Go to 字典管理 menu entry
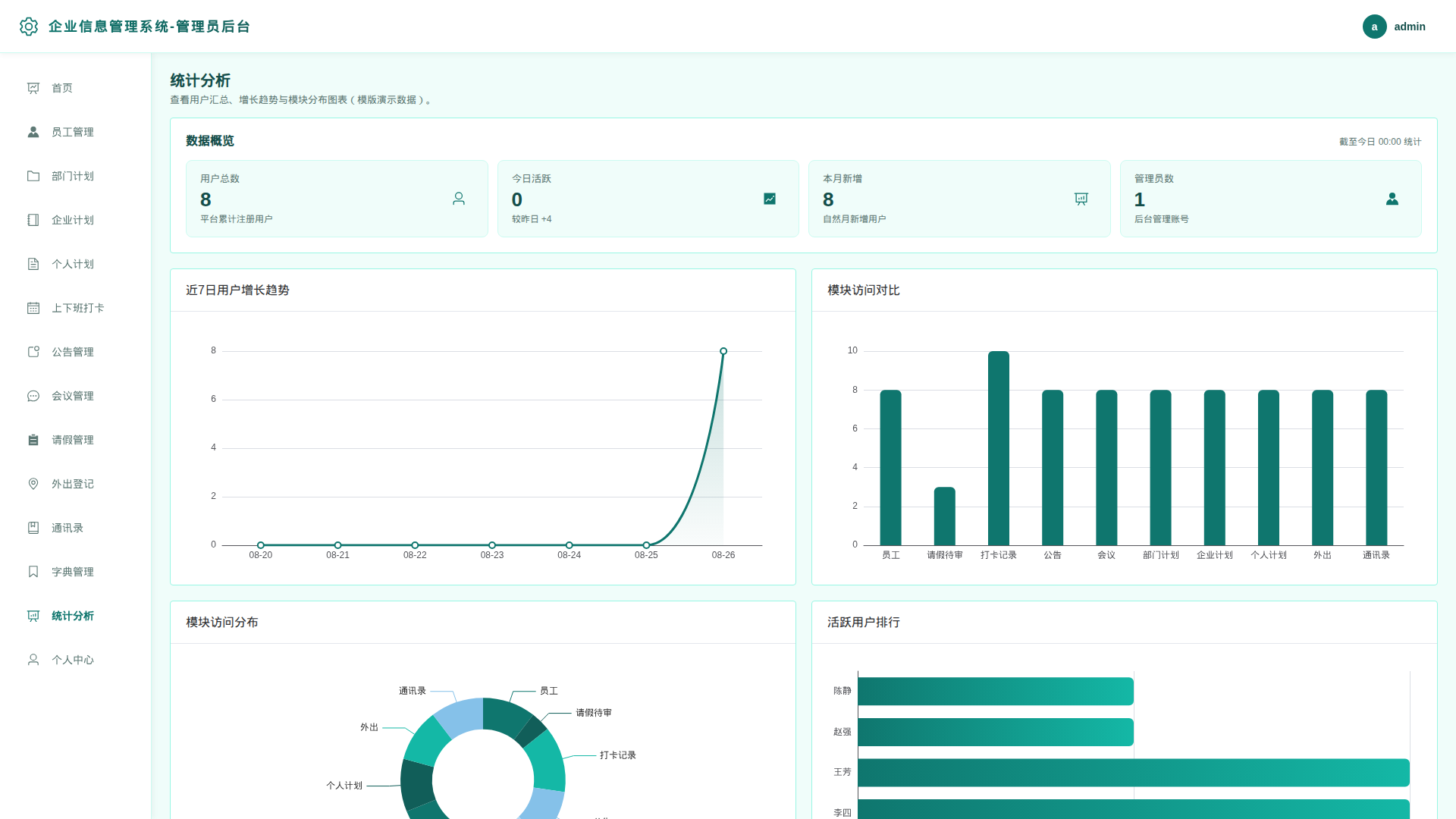The width and height of the screenshot is (1456, 819). click(x=76, y=572)
